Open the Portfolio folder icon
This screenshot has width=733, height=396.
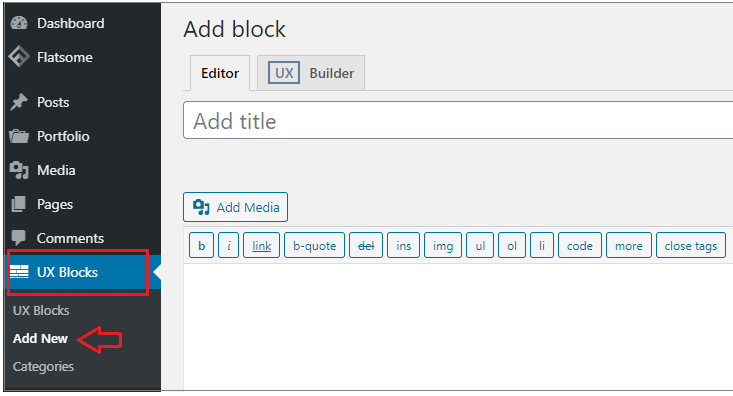[19, 137]
